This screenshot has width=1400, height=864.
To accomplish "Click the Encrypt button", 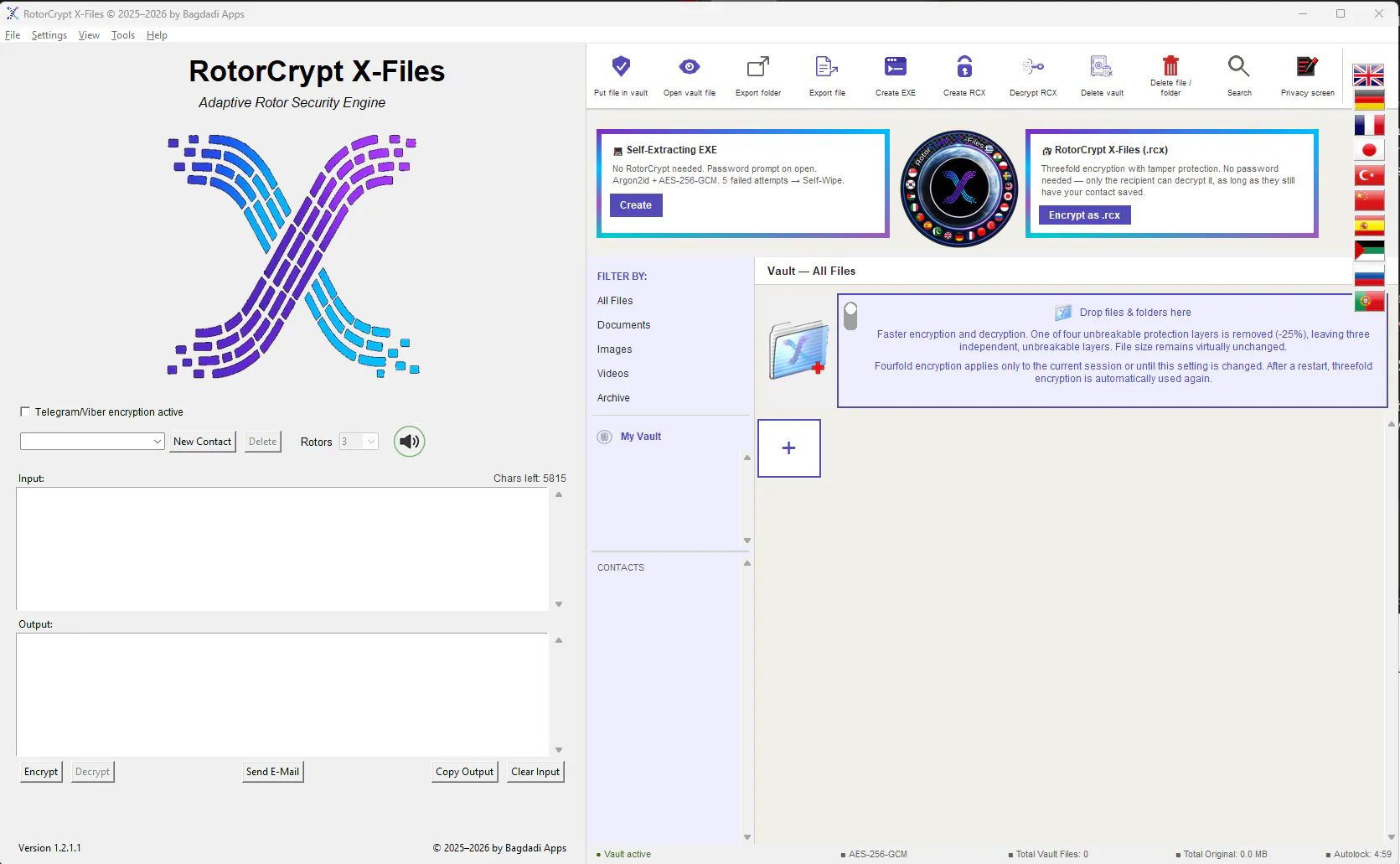I will point(41,772).
